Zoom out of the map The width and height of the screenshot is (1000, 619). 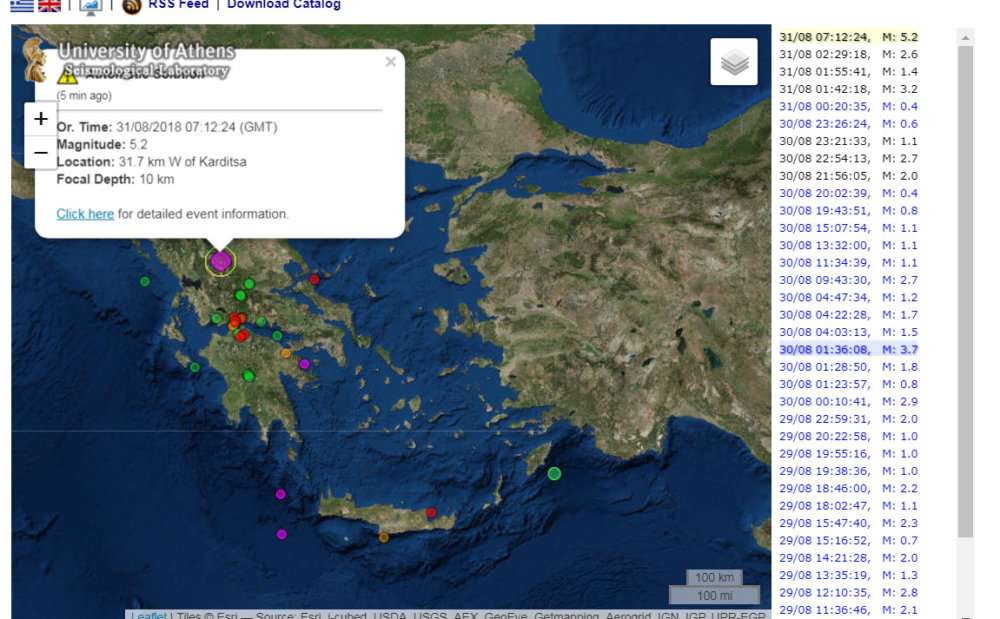pos(41,152)
